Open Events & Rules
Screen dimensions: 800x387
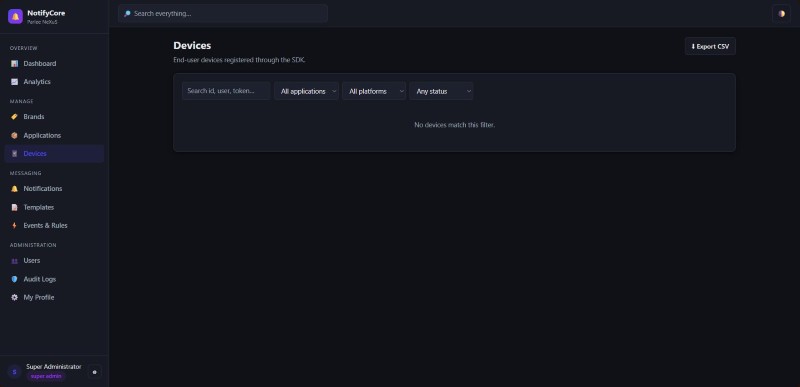pos(54,225)
